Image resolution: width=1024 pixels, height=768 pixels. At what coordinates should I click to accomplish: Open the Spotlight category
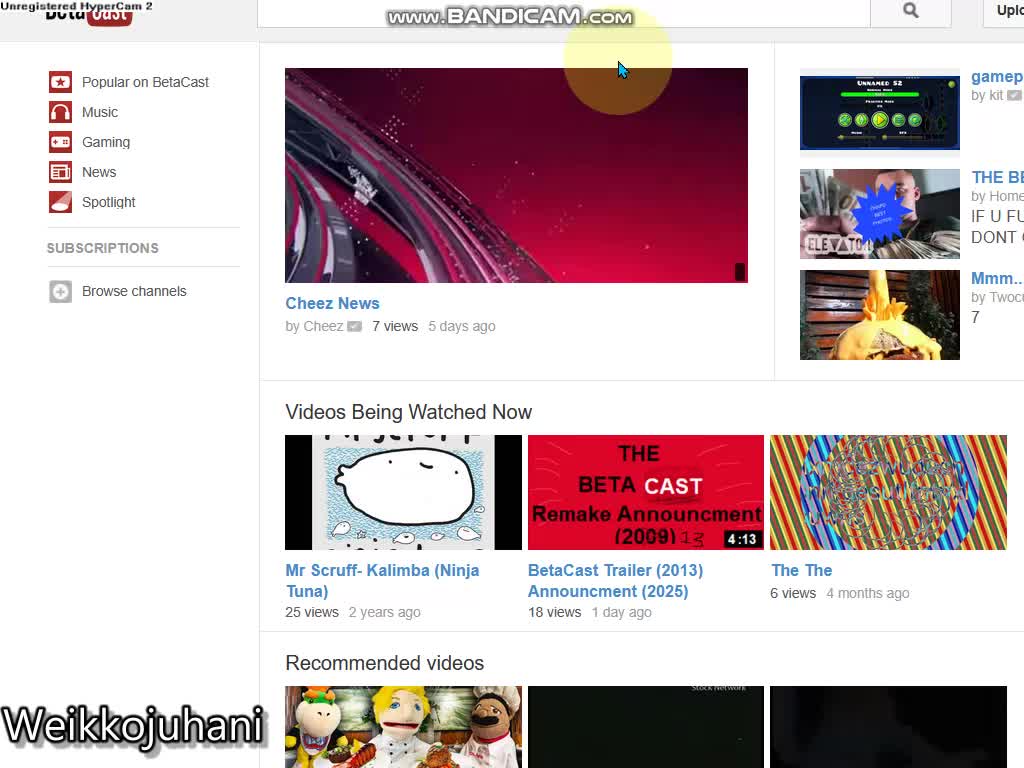[108, 202]
